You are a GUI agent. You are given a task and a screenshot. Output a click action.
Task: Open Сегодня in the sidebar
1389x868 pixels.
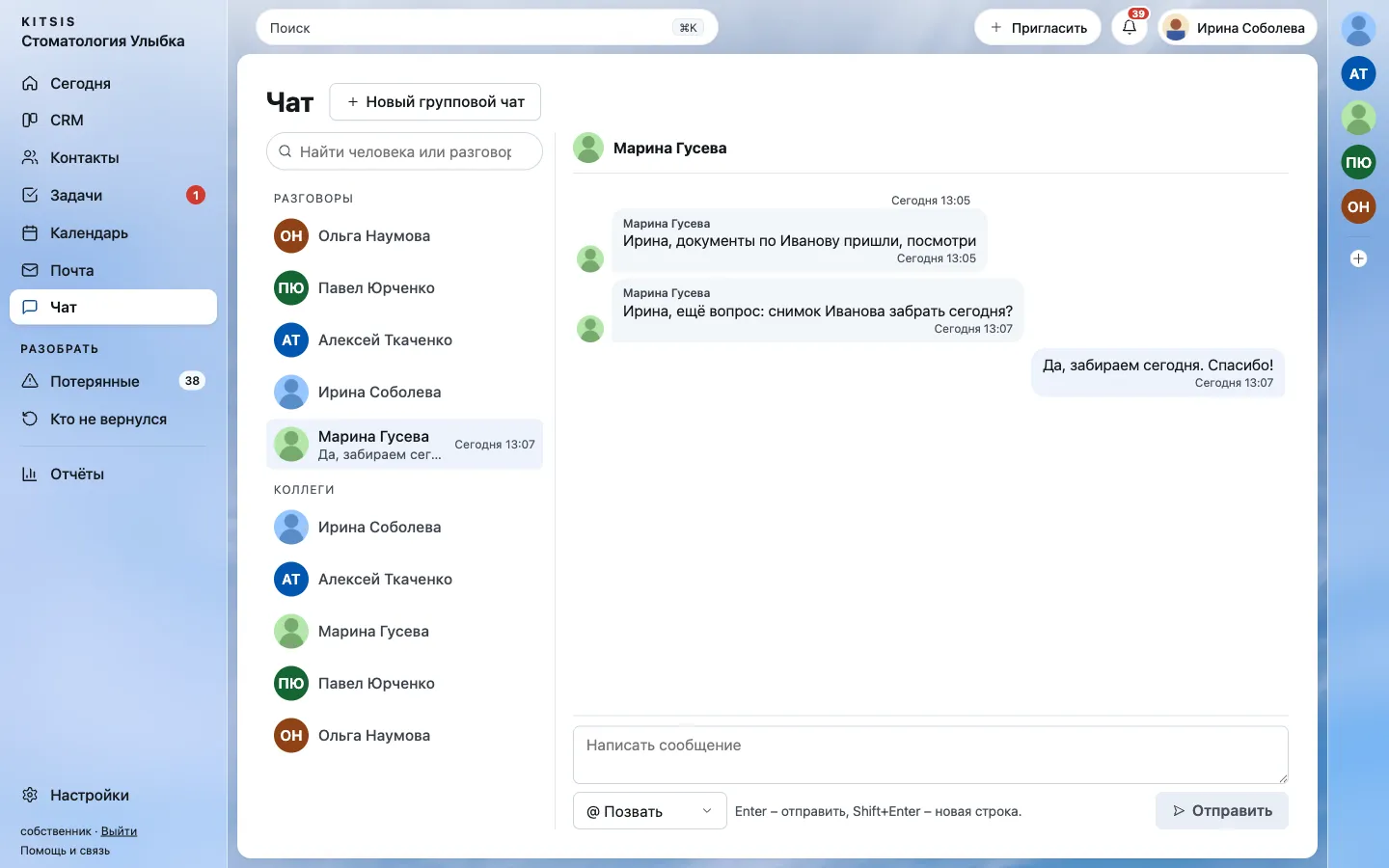[113, 83]
